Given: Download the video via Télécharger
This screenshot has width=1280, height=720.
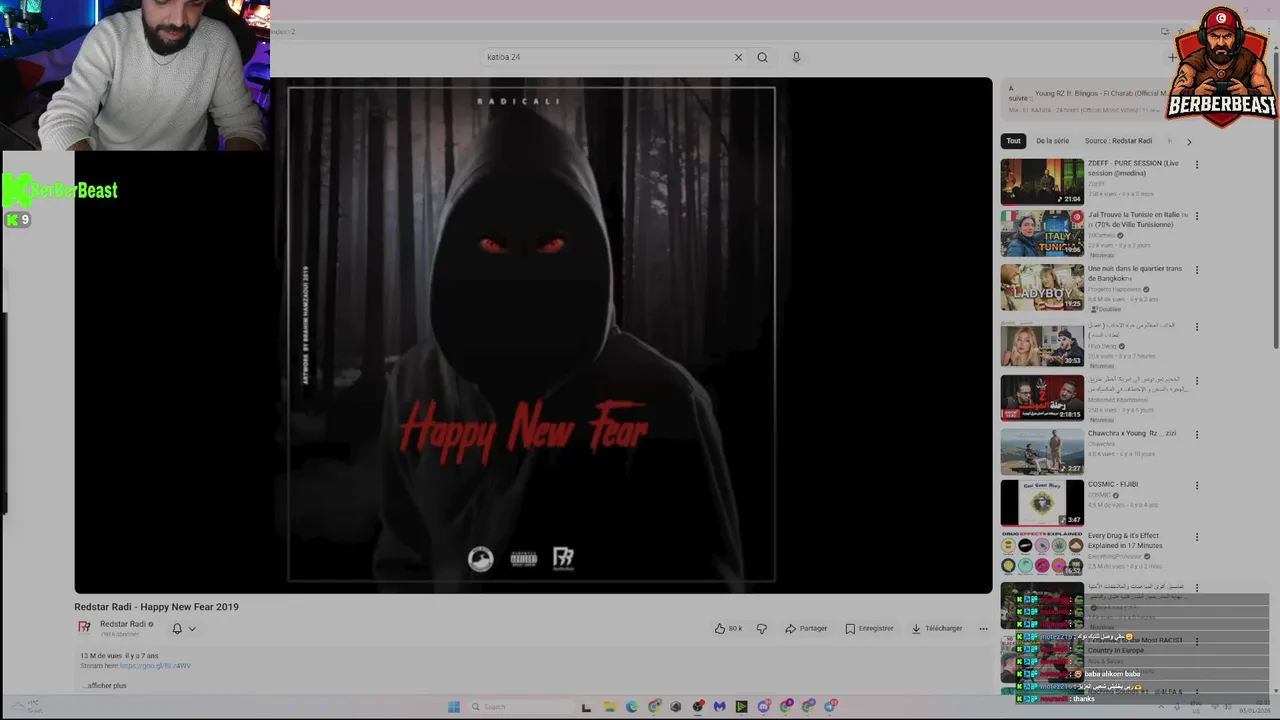Looking at the screenshot, I should [x=936, y=628].
